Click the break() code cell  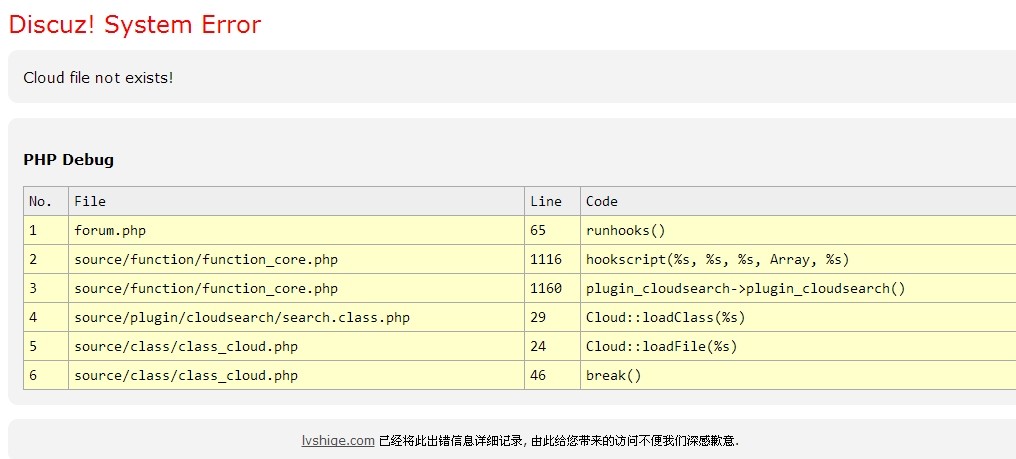pyautogui.click(x=613, y=375)
